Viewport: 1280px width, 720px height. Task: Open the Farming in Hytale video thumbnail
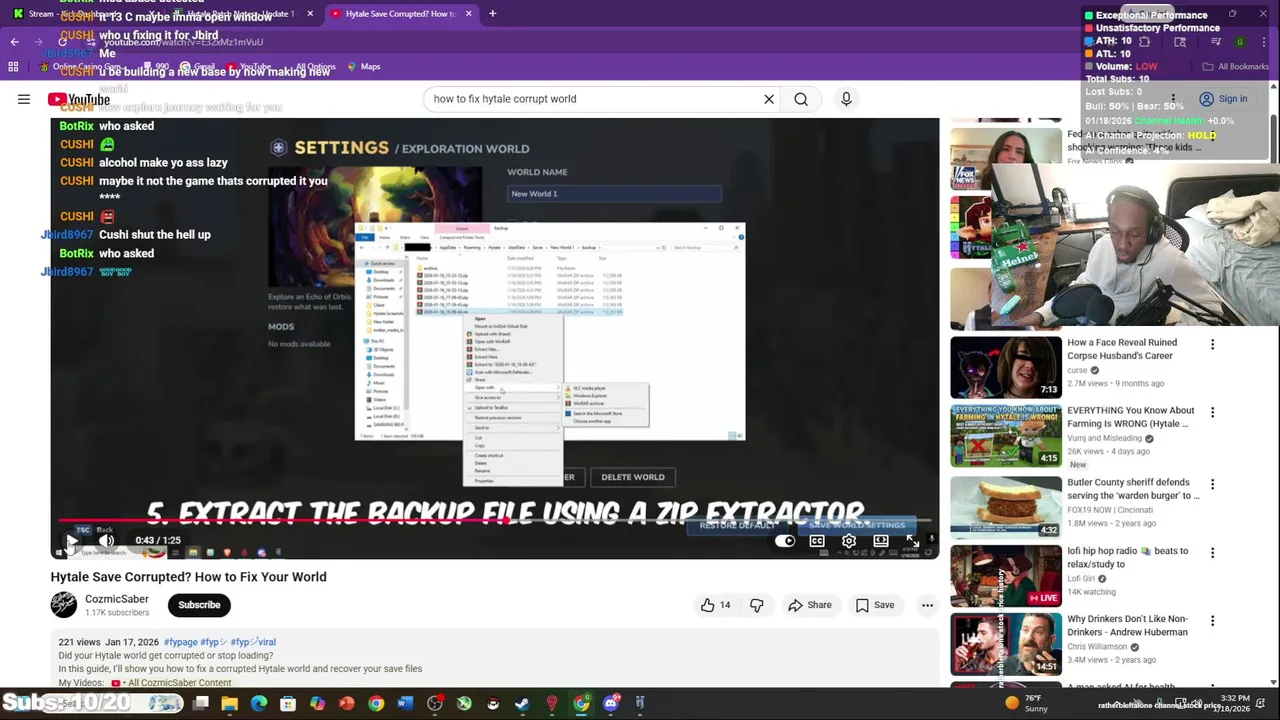coord(1006,435)
